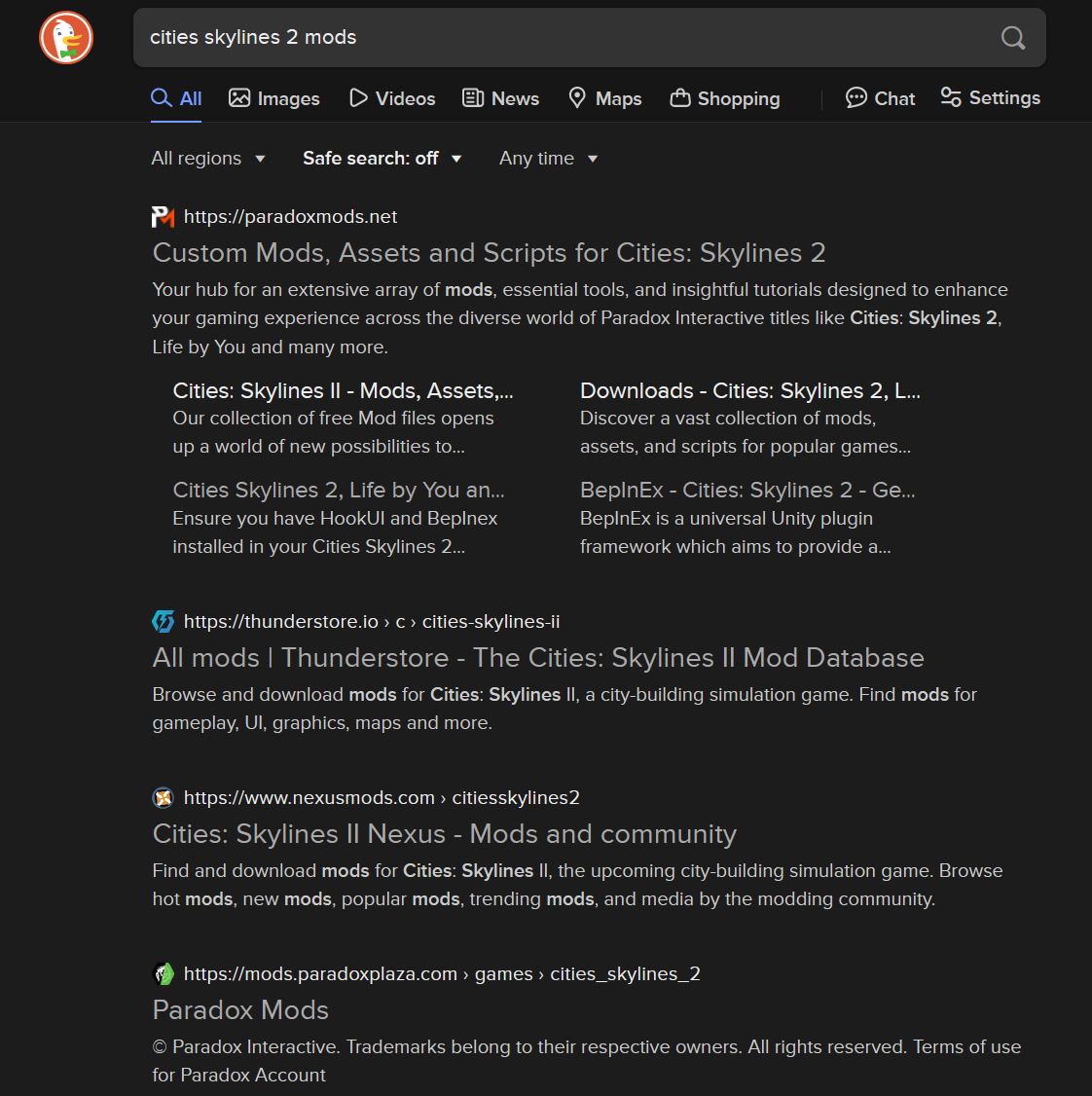The image size is (1092, 1096).
Task: Open sitelink 'BepInEx - Cities: Skylines 2 - Ge...'
Action: 747,490
